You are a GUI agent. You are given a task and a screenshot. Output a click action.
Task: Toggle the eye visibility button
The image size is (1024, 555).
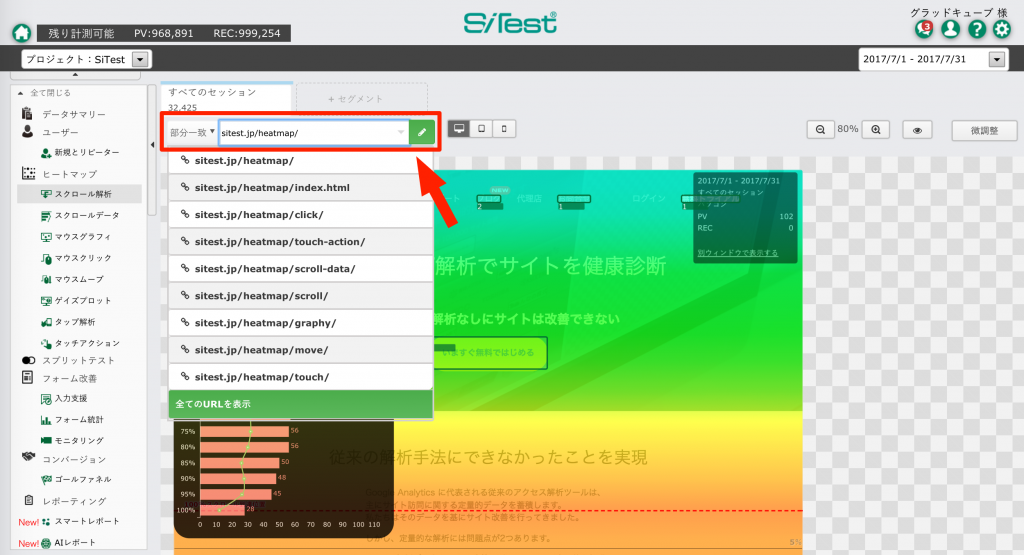[917, 130]
